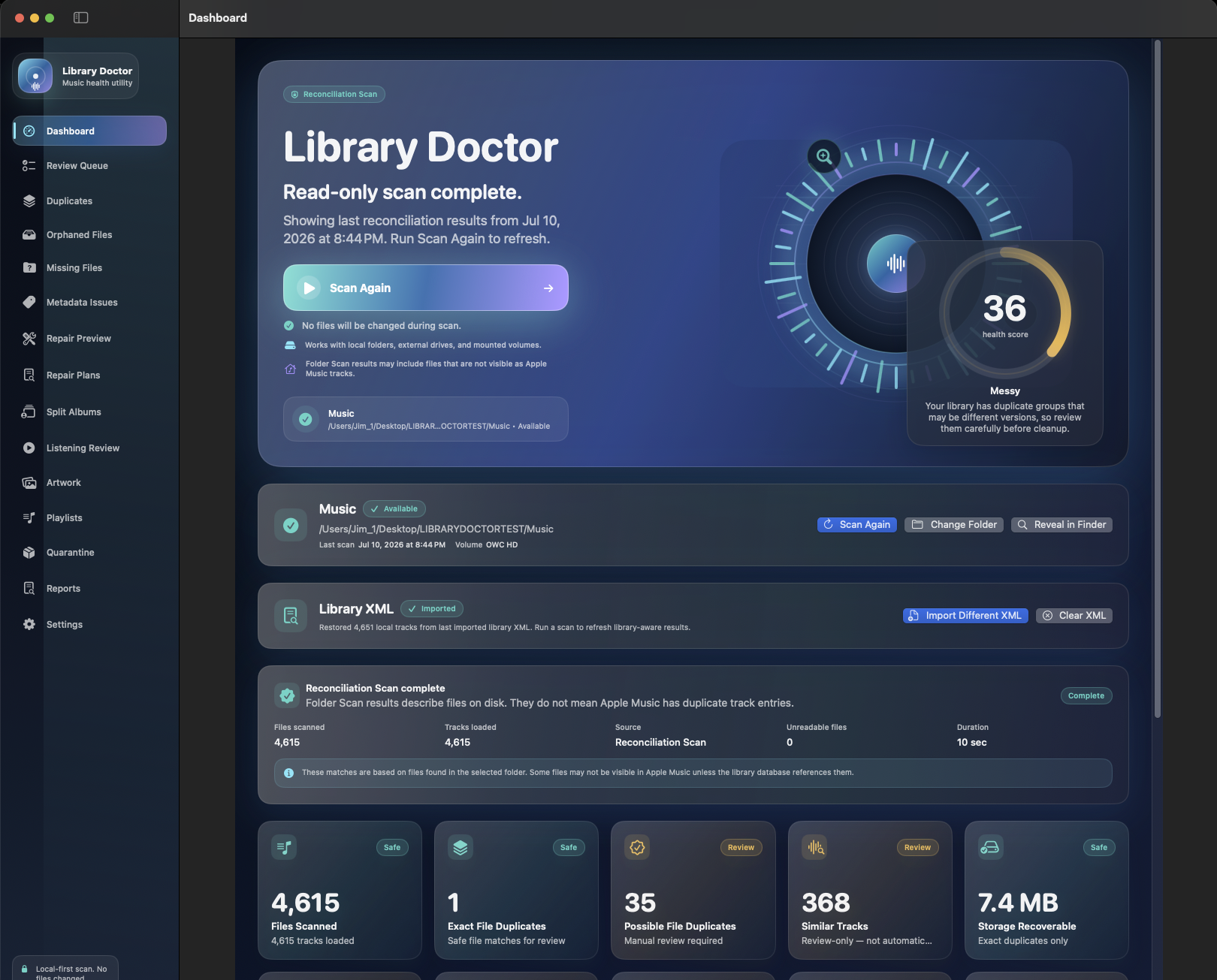Click the Repair Preview tools icon

pyautogui.click(x=29, y=339)
